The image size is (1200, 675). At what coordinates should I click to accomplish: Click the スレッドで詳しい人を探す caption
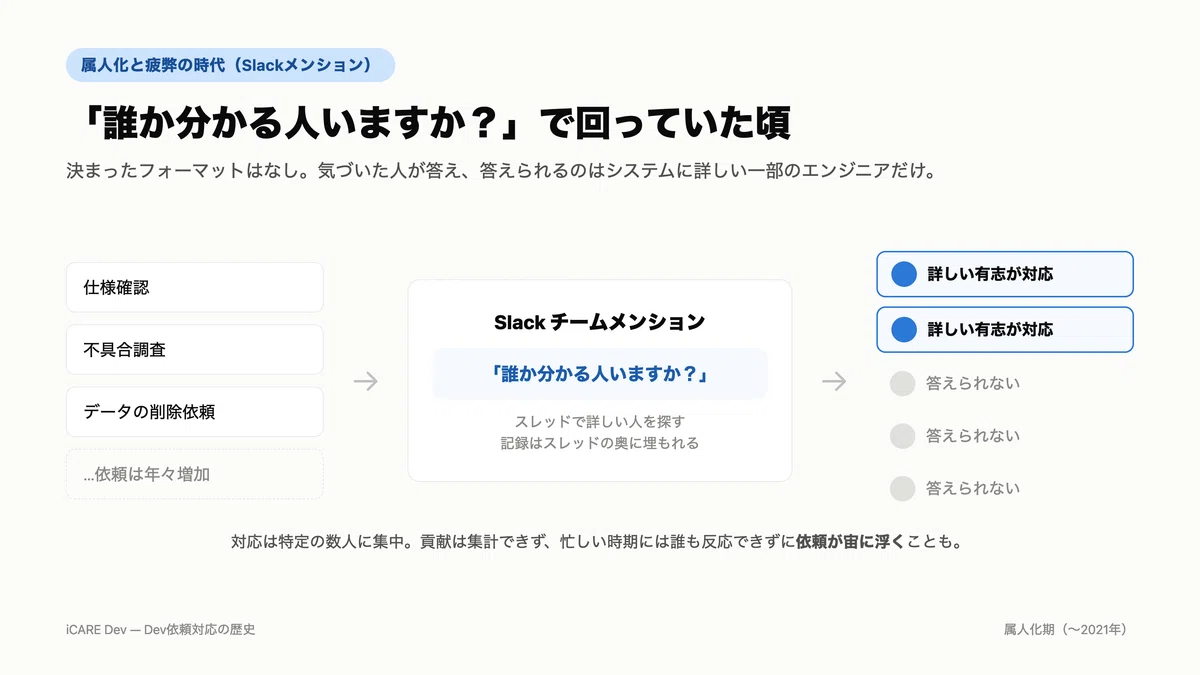(x=600, y=421)
